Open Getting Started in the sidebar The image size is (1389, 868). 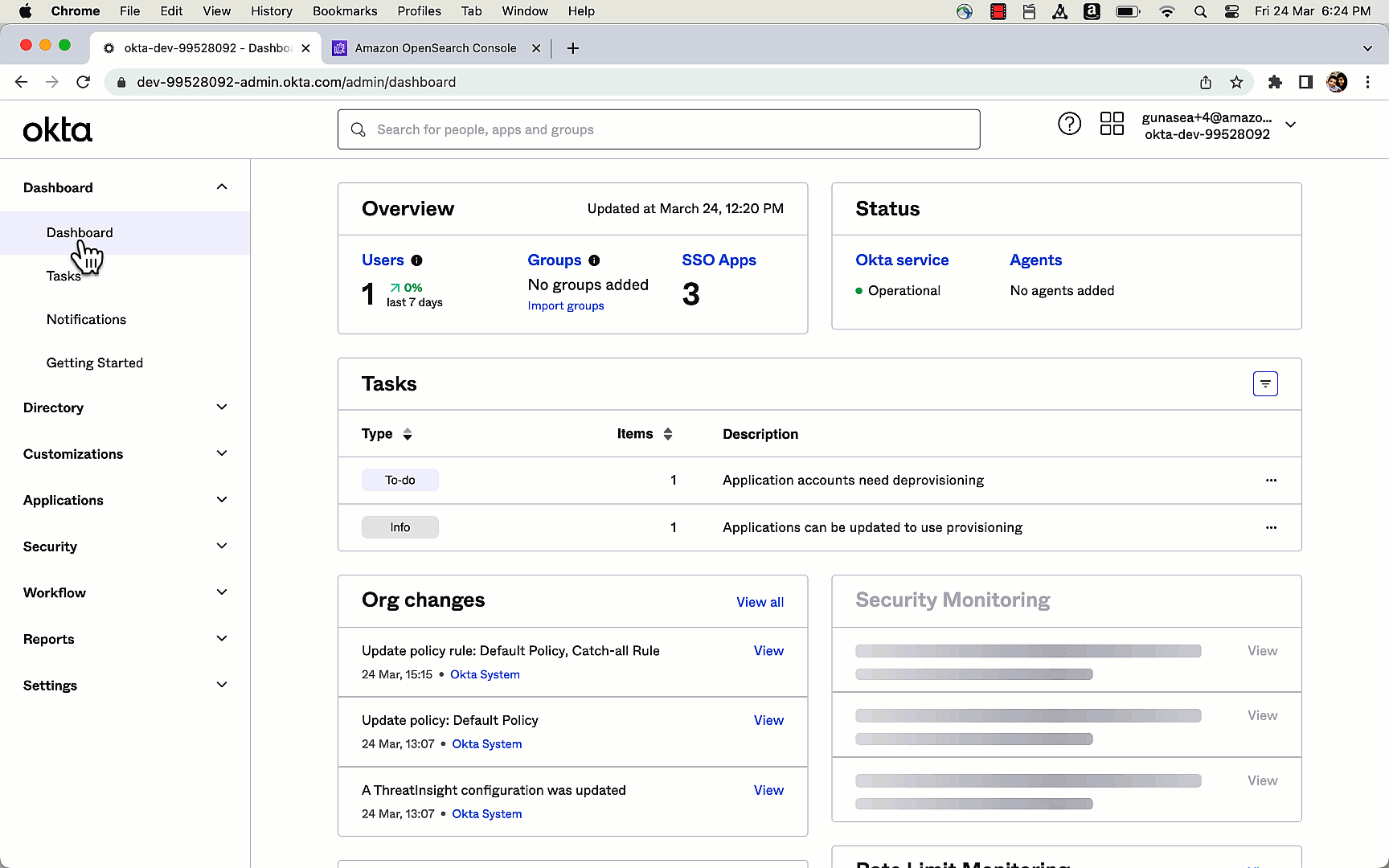[95, 363]
